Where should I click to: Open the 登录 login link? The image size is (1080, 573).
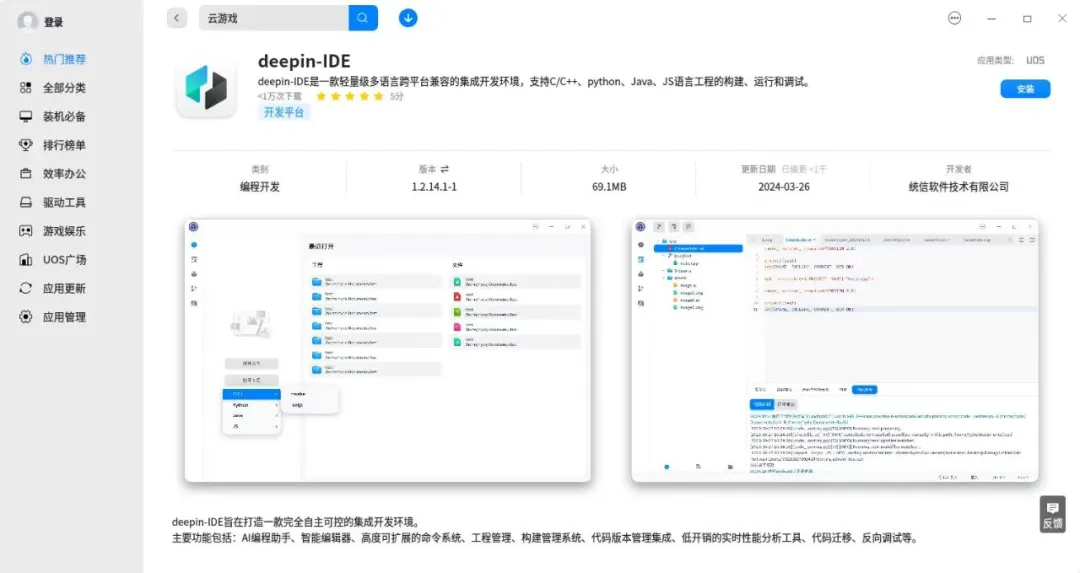coord(54,22)
